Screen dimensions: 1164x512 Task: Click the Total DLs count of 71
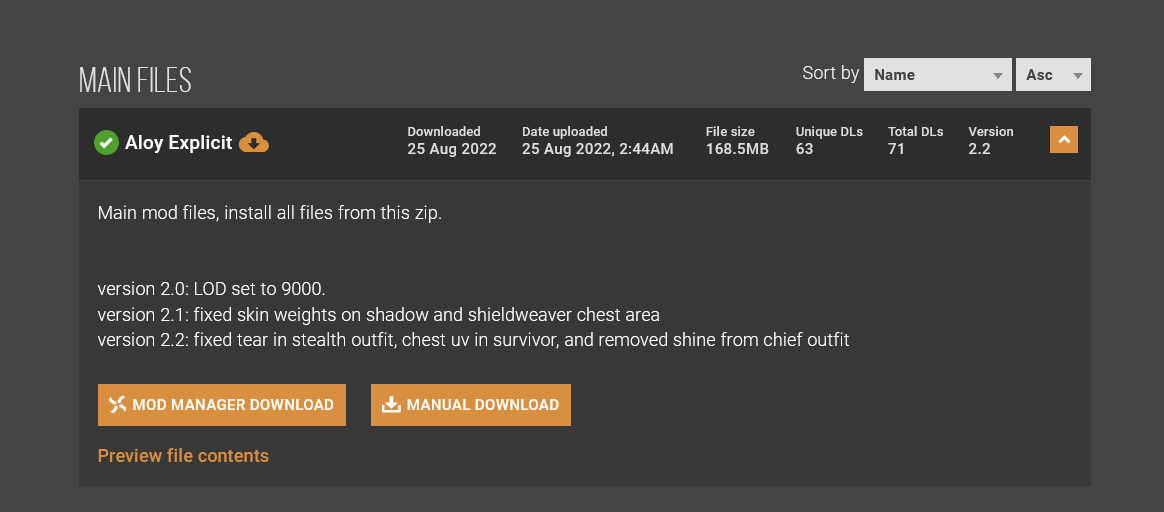(x=896, y=149)
